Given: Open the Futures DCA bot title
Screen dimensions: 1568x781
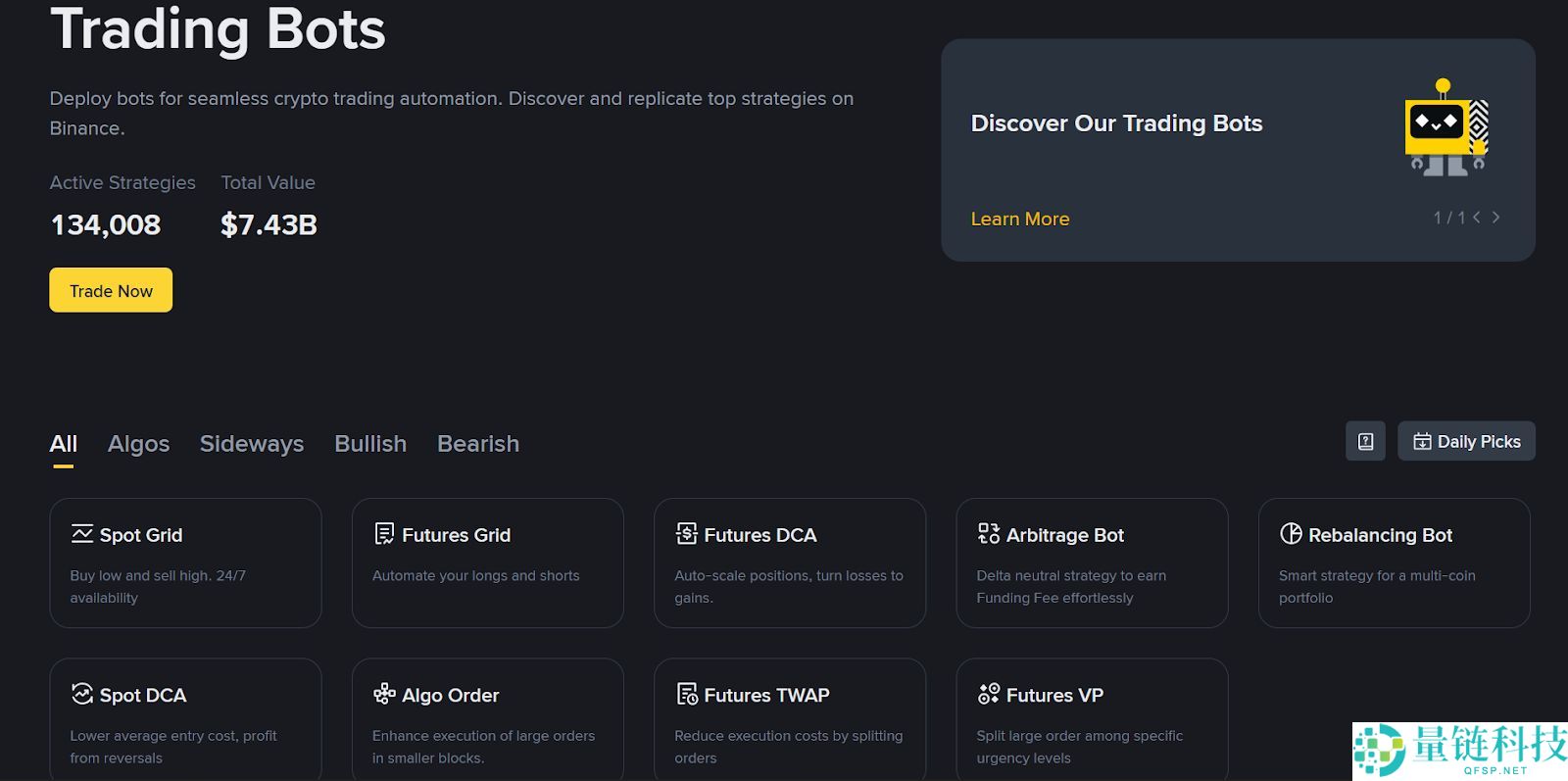Looking at the screenshot, I should (x=760, y=535).
